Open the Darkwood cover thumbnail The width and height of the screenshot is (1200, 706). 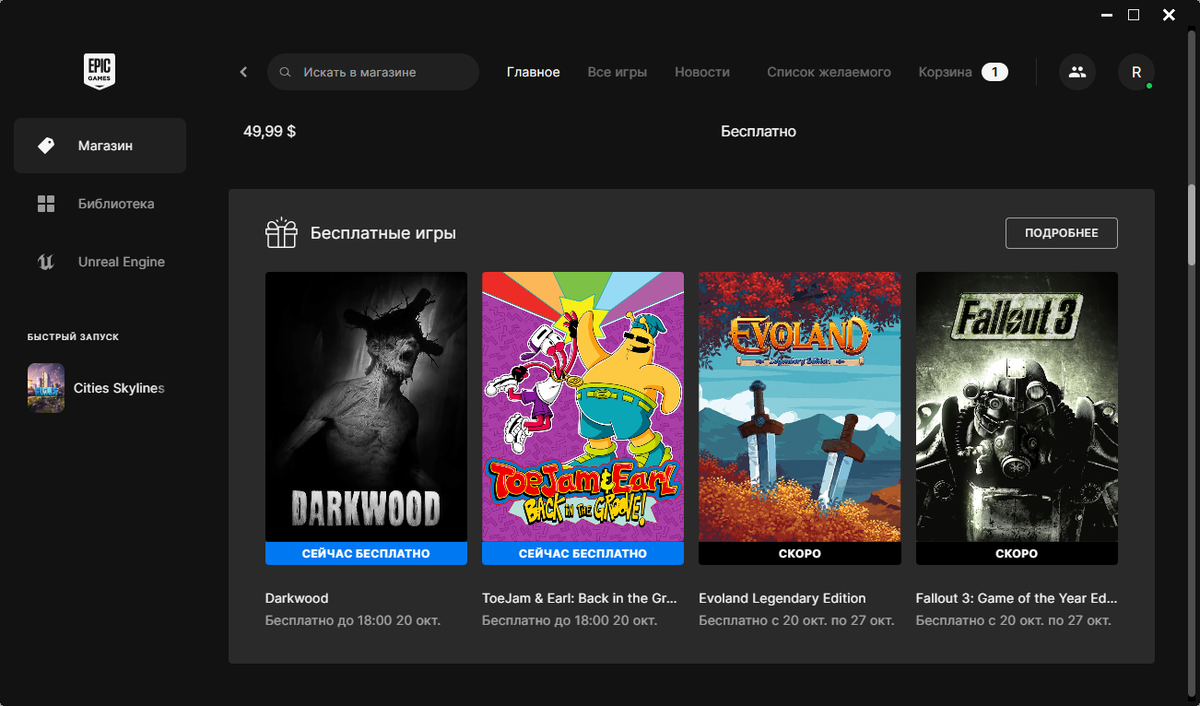366,407
